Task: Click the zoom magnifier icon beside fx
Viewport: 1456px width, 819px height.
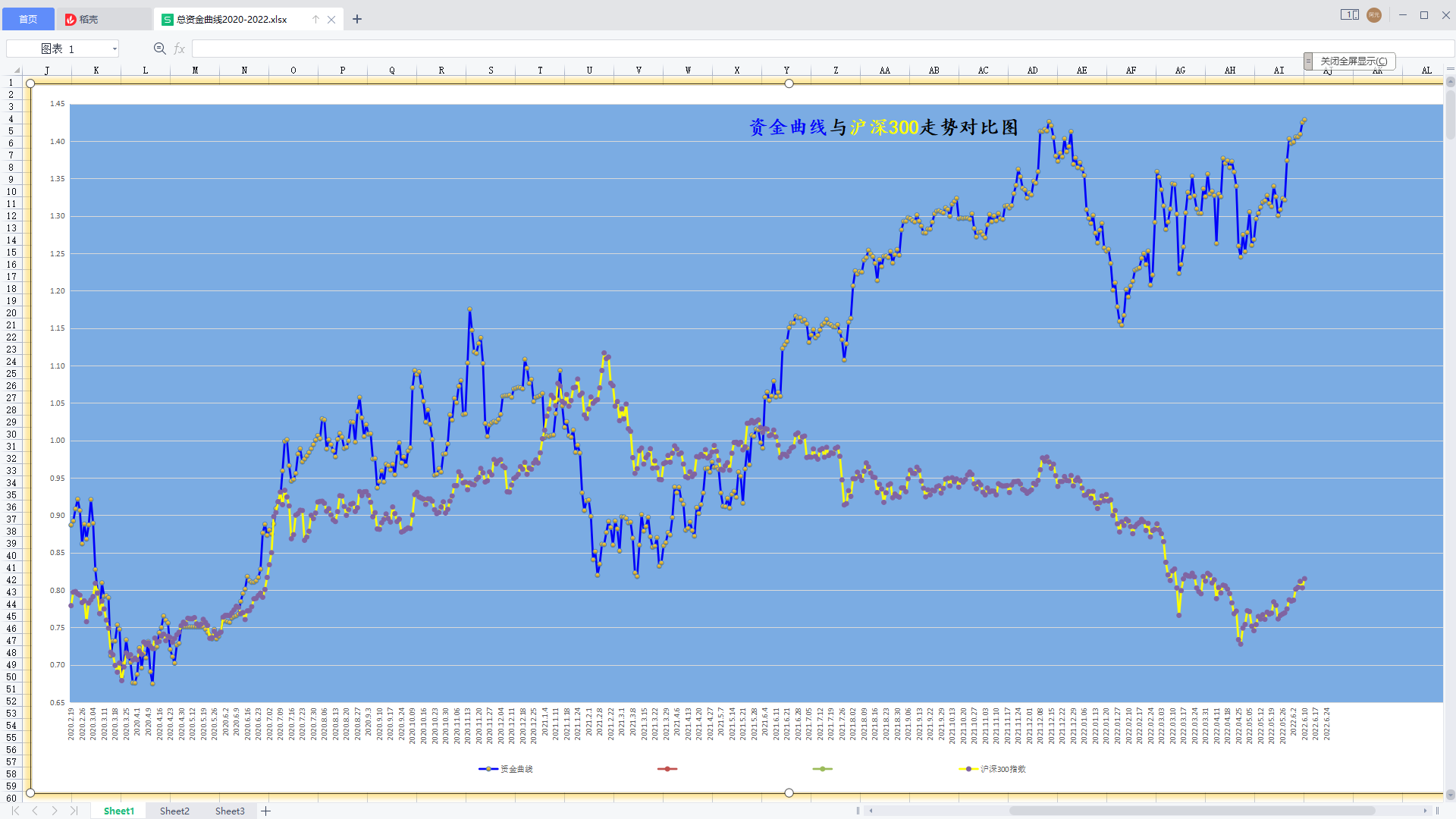Action: [159, 49]
